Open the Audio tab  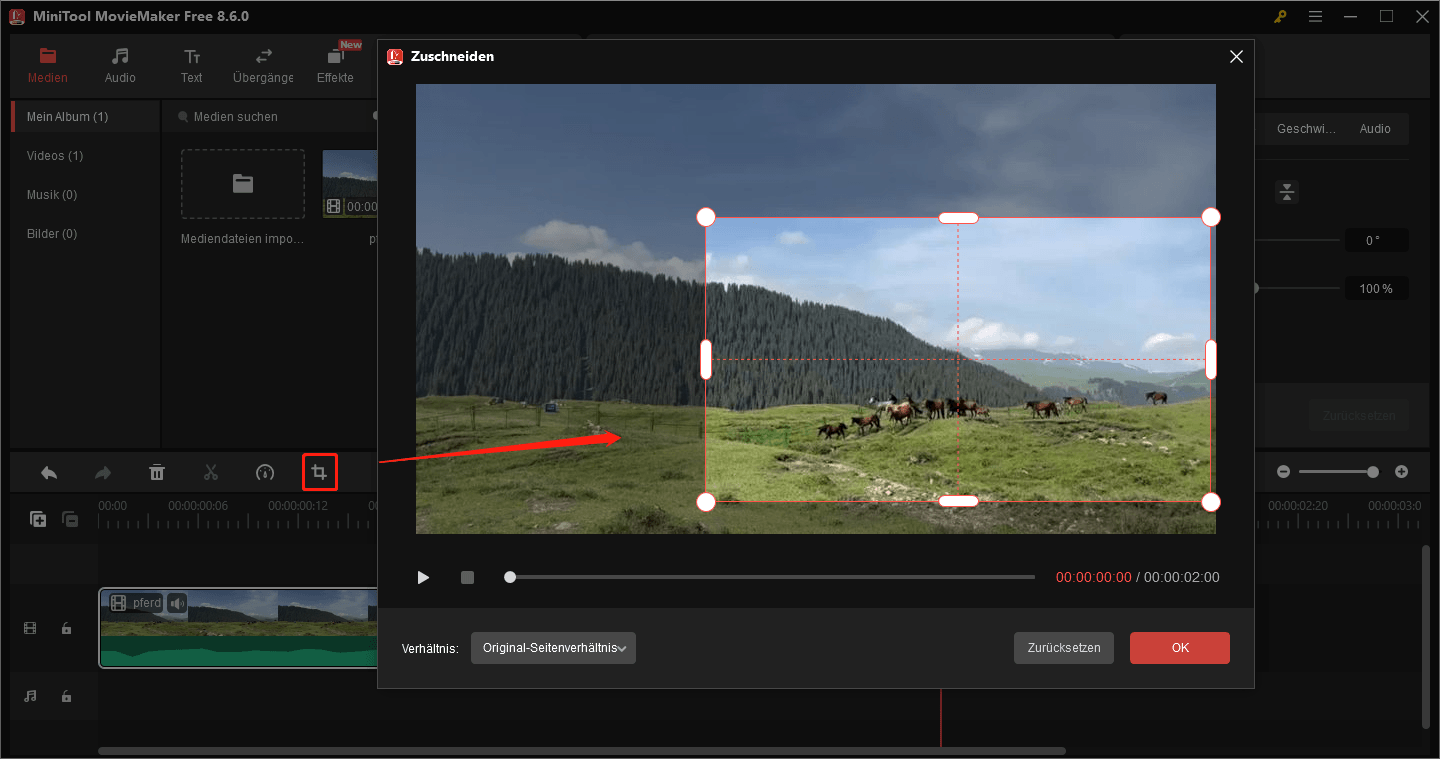[x=120, y=65]
